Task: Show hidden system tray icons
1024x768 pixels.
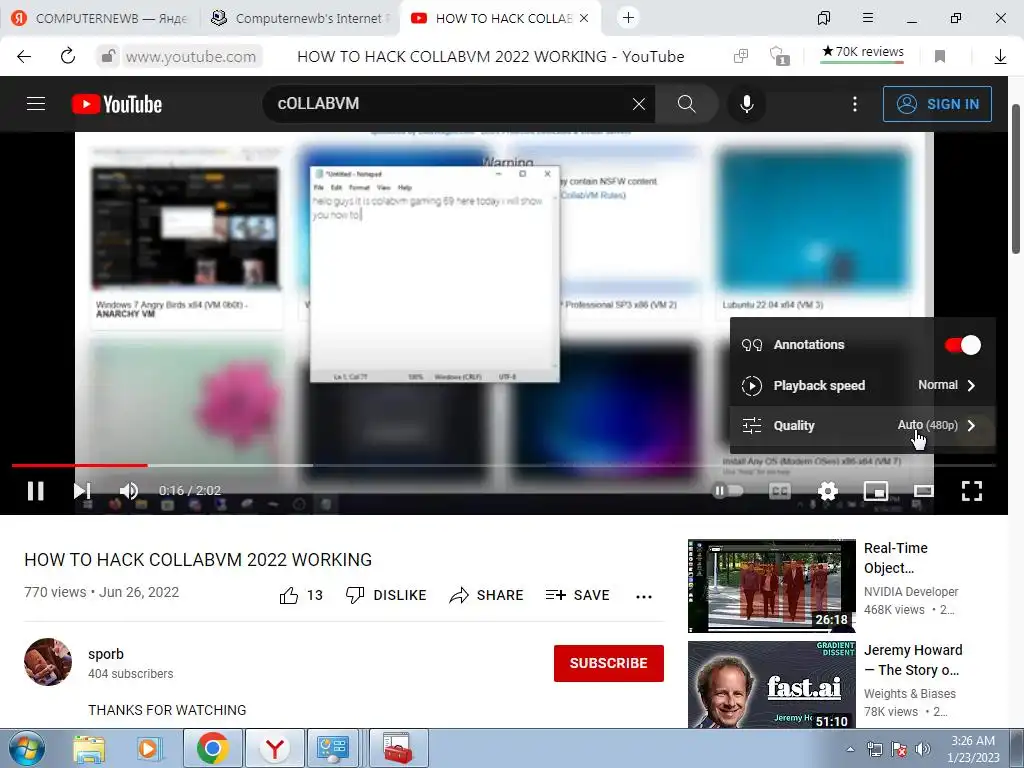Action: pyautogui.click(x=850, y=749)
